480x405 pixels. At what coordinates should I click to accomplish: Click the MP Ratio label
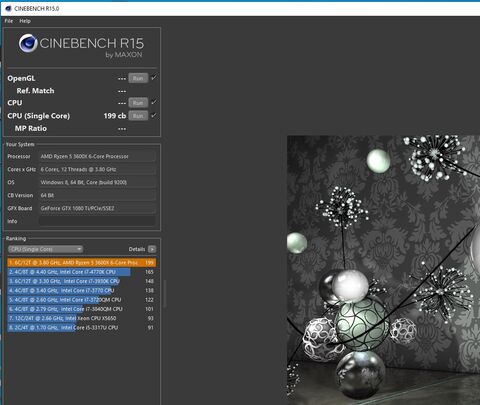[x=31, y=128]
